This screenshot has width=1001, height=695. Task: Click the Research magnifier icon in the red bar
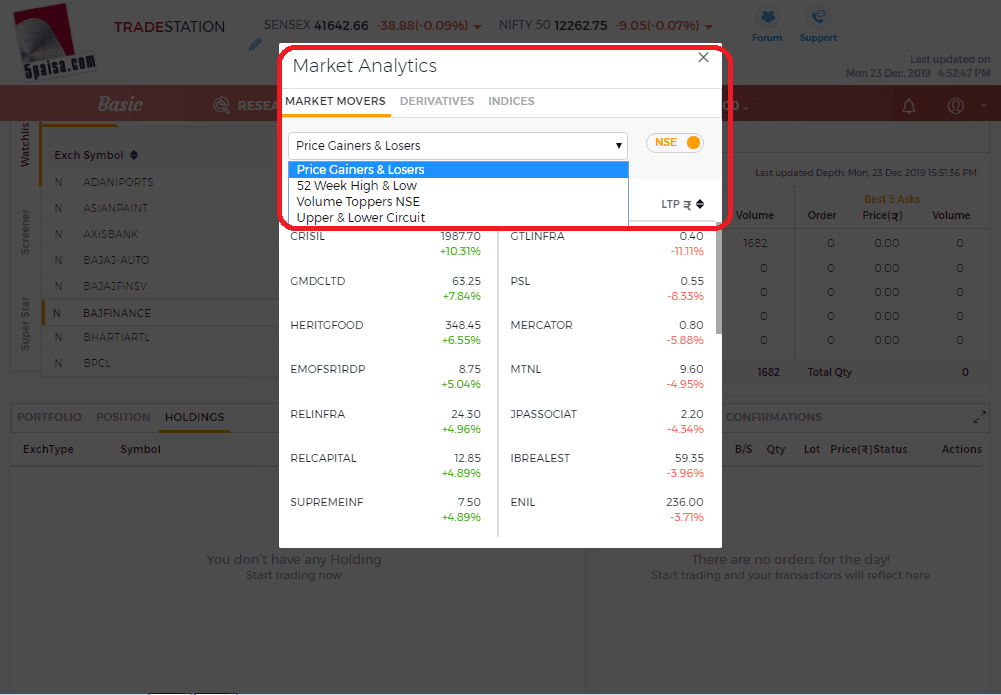222,105
